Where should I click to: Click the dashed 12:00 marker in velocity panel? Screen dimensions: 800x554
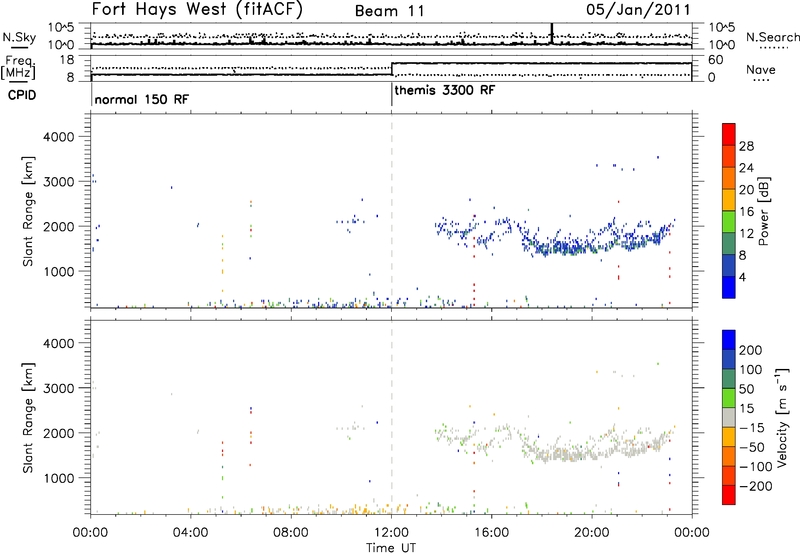click(391, 418)
